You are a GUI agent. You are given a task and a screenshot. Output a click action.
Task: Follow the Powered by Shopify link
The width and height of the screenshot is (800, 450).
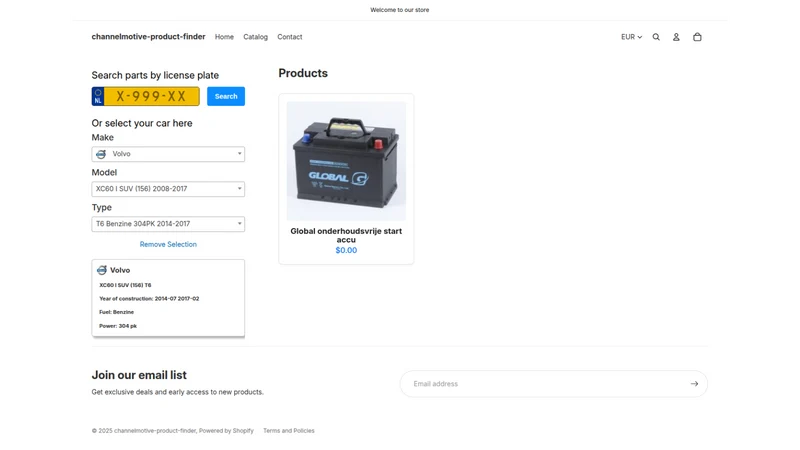coord(226,431)
